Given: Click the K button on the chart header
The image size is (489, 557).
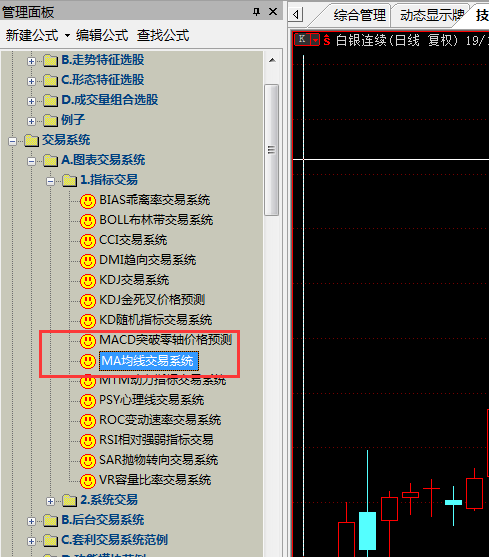Looking at the screenshot, I should tap(303, 39).
